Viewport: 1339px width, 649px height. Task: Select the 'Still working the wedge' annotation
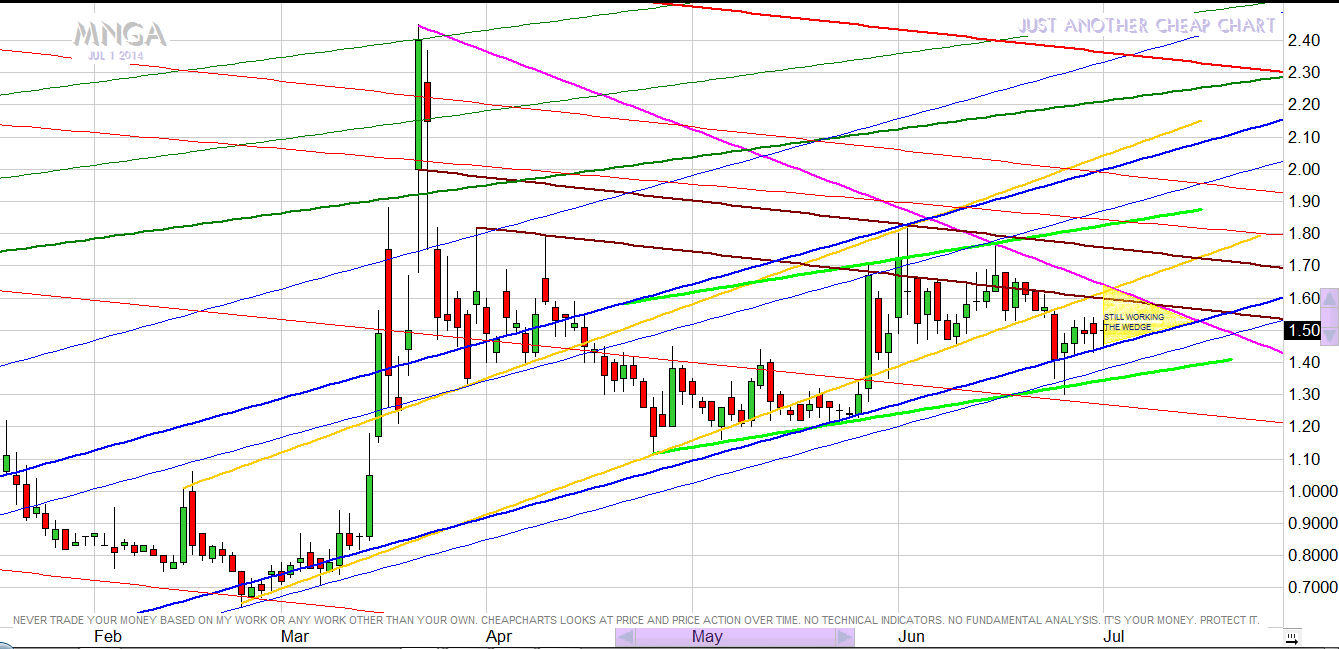coord(1133,322)
